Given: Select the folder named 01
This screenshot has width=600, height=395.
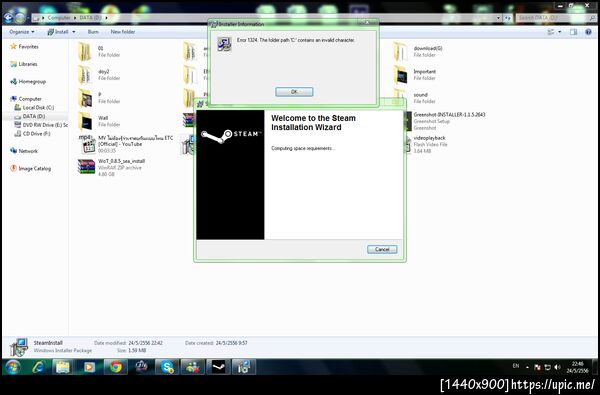Looking at the screenshot, I should point(99,52).
